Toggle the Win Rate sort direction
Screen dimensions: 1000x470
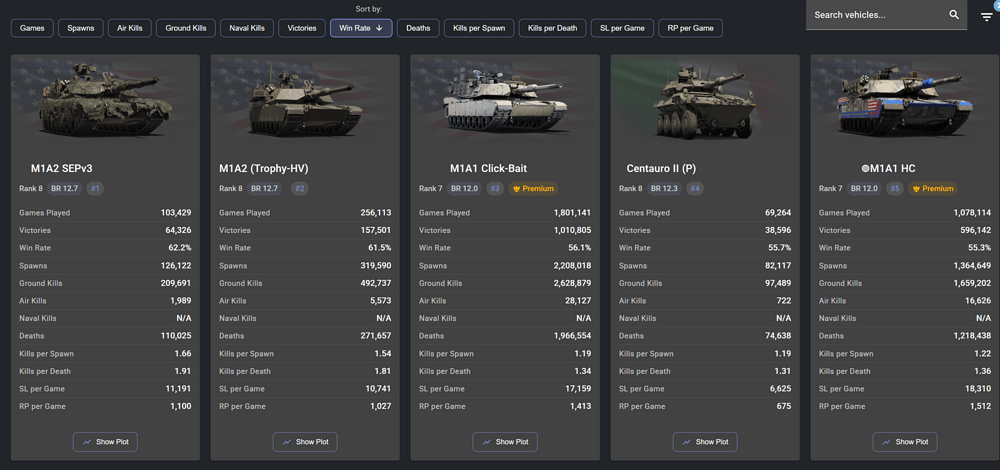[x=361, y=28]
